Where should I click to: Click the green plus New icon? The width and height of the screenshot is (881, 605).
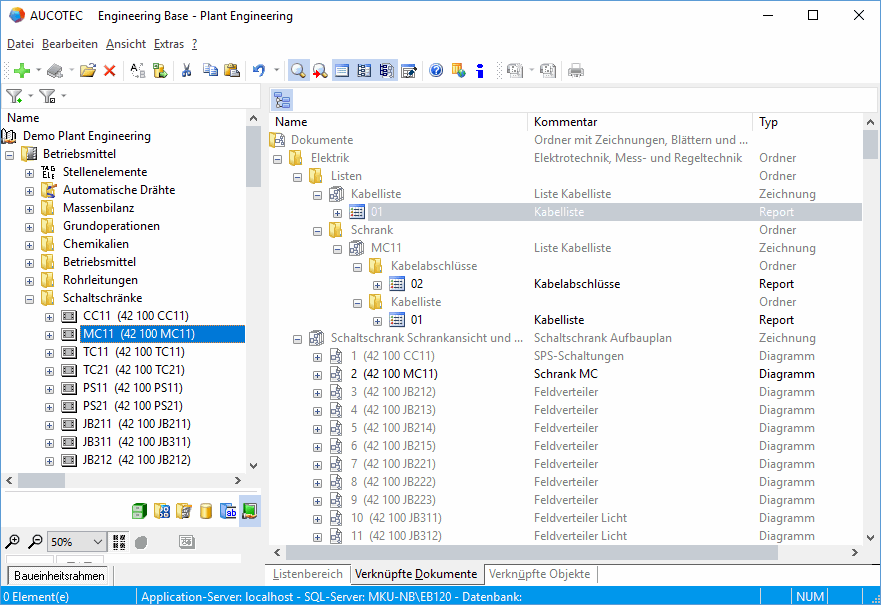coord(21,70)
